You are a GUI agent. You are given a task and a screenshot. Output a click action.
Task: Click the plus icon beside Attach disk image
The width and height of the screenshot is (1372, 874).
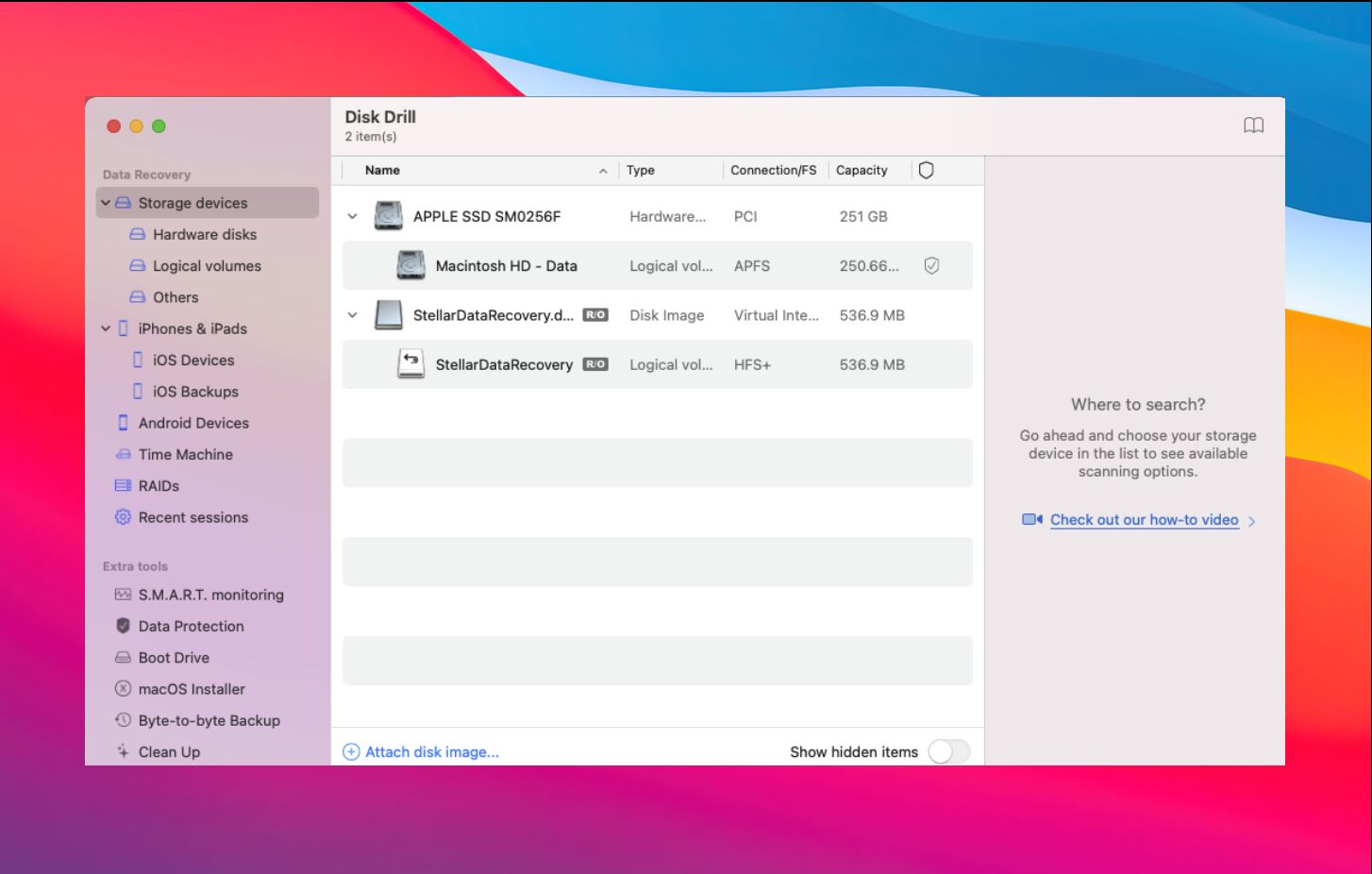pos(351,752)
